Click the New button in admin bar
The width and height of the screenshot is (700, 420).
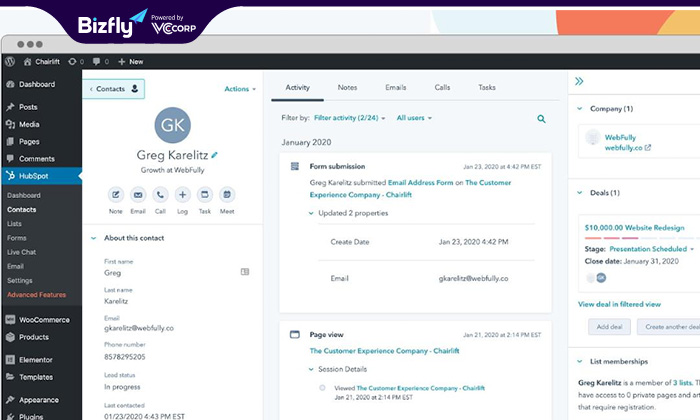pyautogui.click(x=131, y=62)
